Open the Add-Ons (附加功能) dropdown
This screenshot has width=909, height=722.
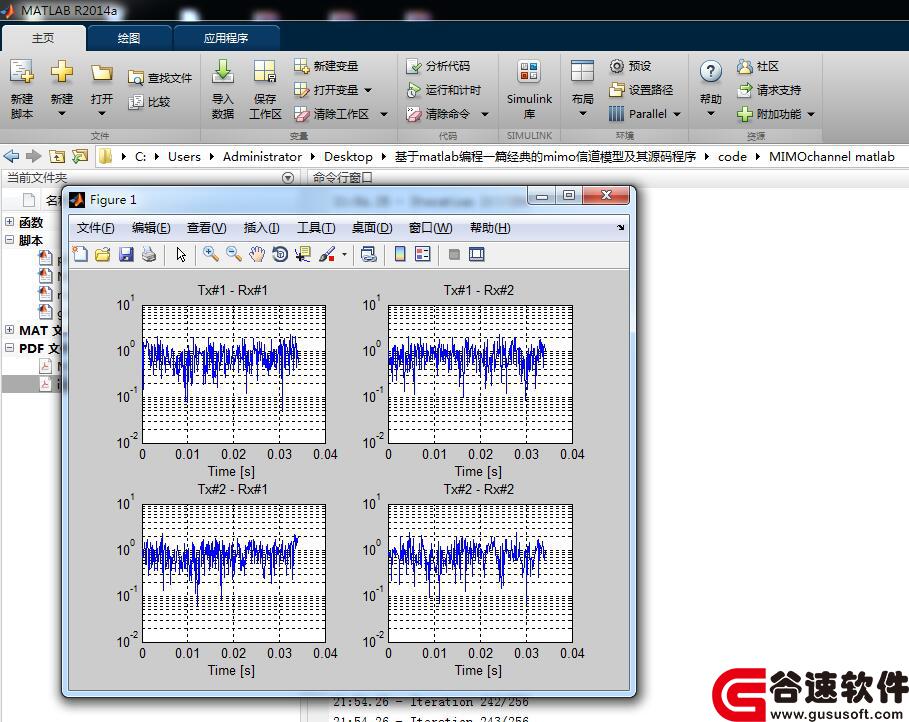point(811,114)
